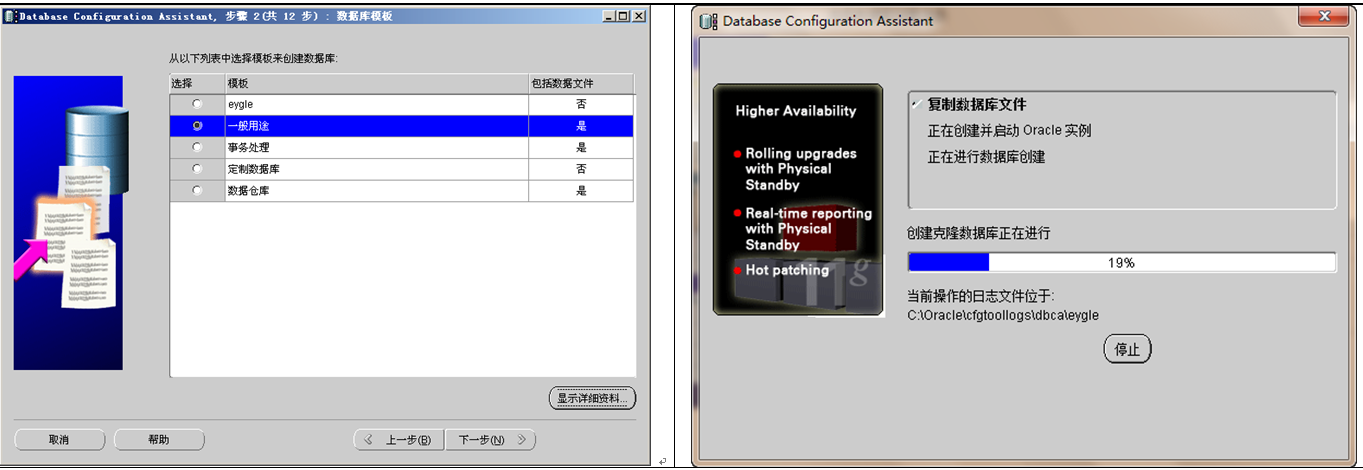
Task: Click the 创建克隆数据库正在进行 status text
Action: [979, 233]
